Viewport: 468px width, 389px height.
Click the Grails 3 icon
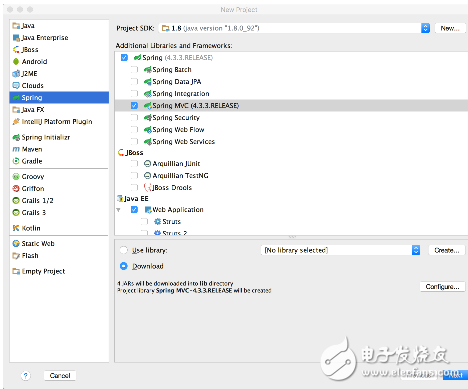[16, 213]
